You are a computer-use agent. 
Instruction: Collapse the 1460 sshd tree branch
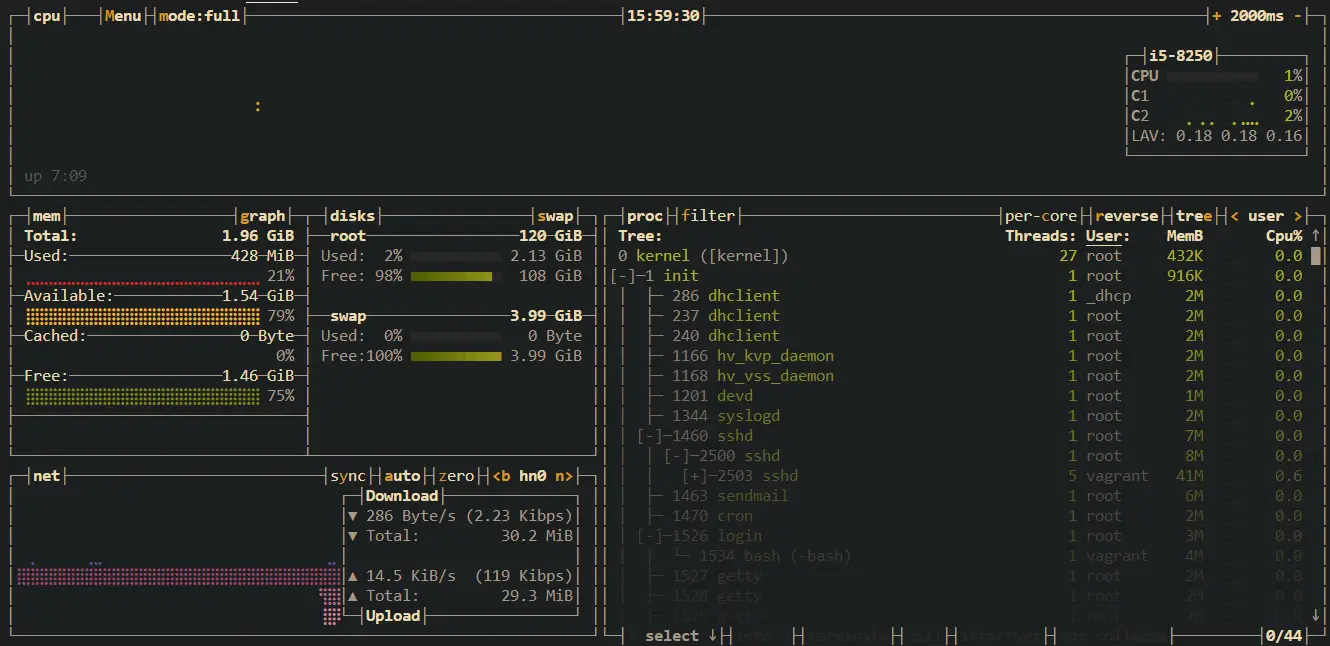[x=651, y=436]
